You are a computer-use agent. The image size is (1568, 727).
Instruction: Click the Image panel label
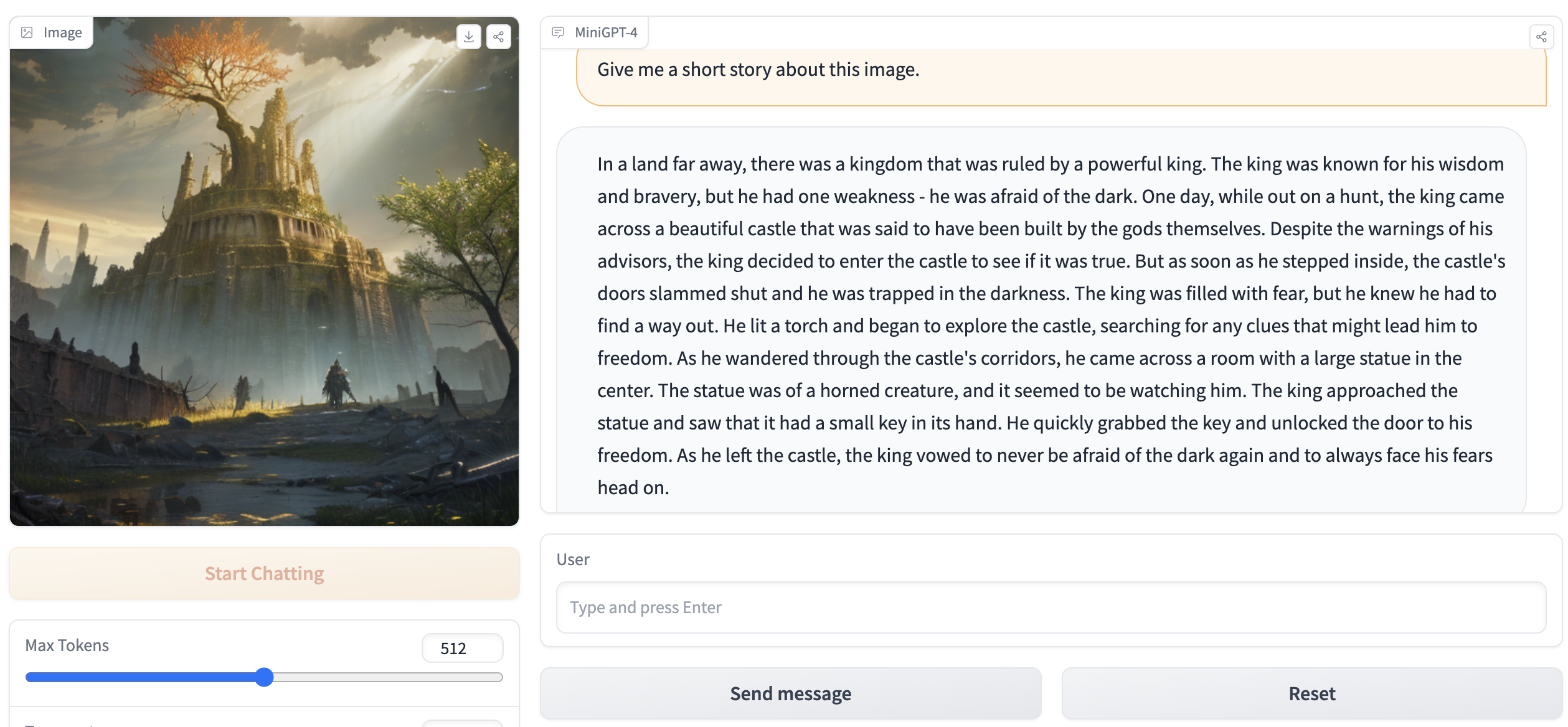tap(62, 32)
